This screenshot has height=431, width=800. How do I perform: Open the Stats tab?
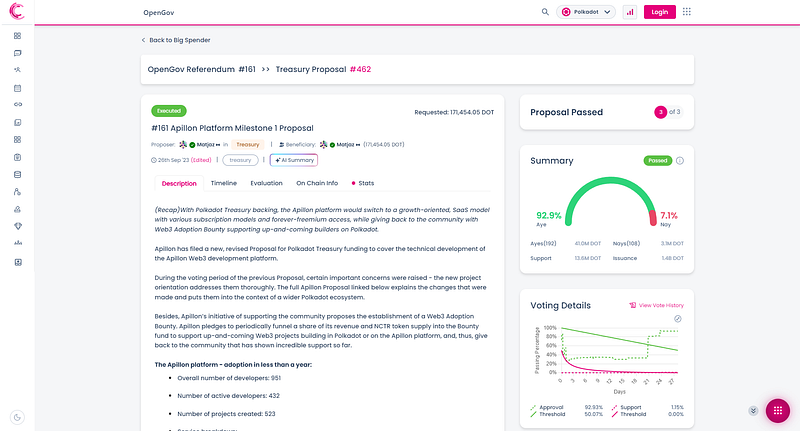pos(363,183)
